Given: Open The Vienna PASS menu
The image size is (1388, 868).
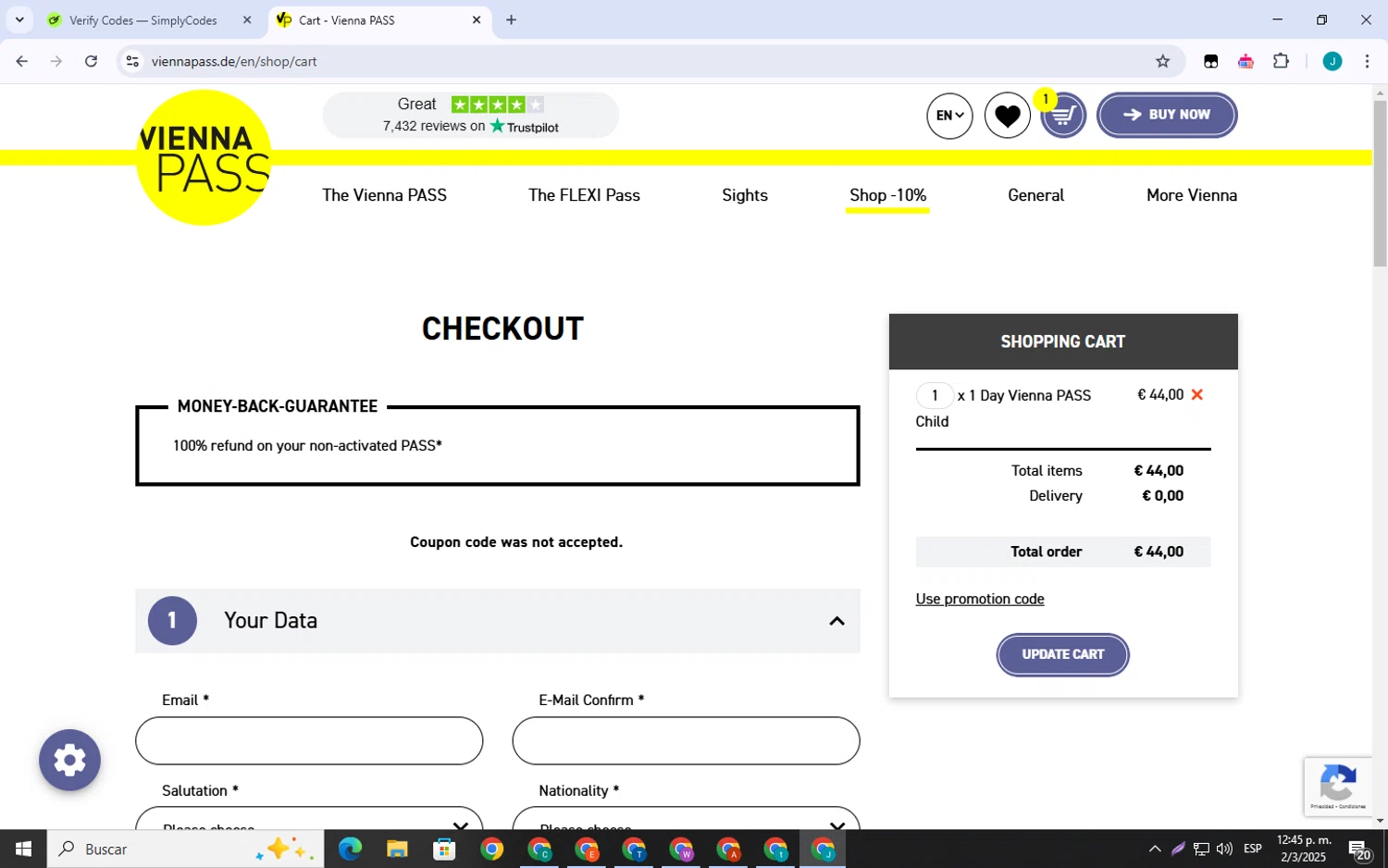Looking at the screenshot, I should [384, 195].
